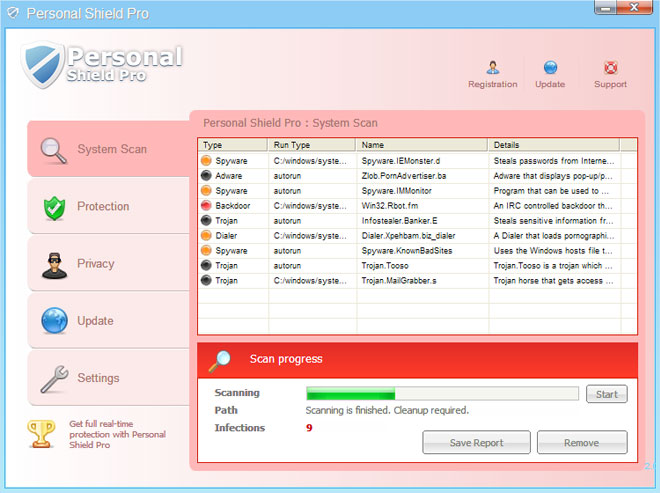The width and height of the screenshot is (660, 493).
Task: Click red icon beside Backdoor Win32.Rbot.fm
Action: pyautogui.click(x=206, y=205)
